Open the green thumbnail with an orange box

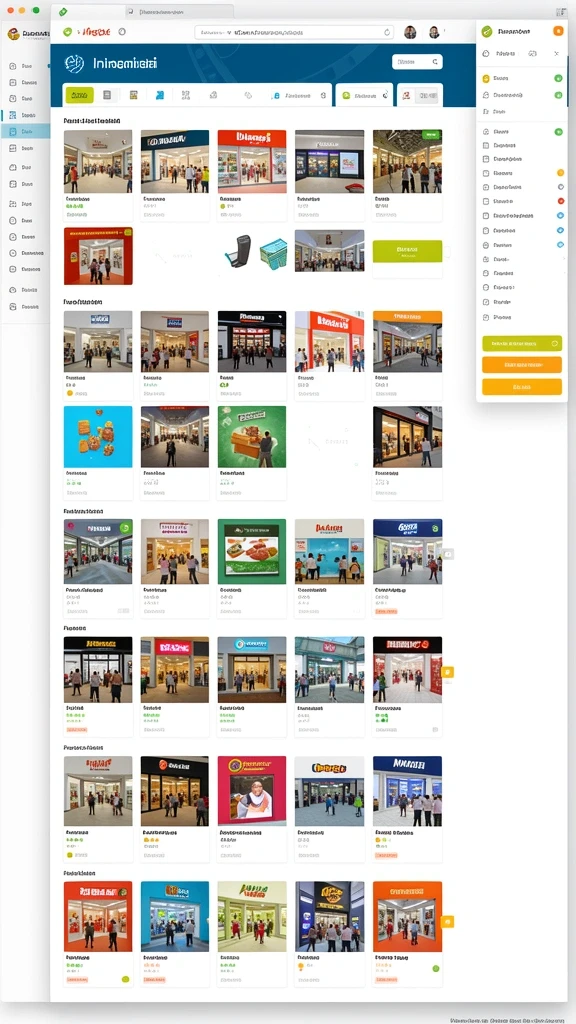tap(252, 437)
